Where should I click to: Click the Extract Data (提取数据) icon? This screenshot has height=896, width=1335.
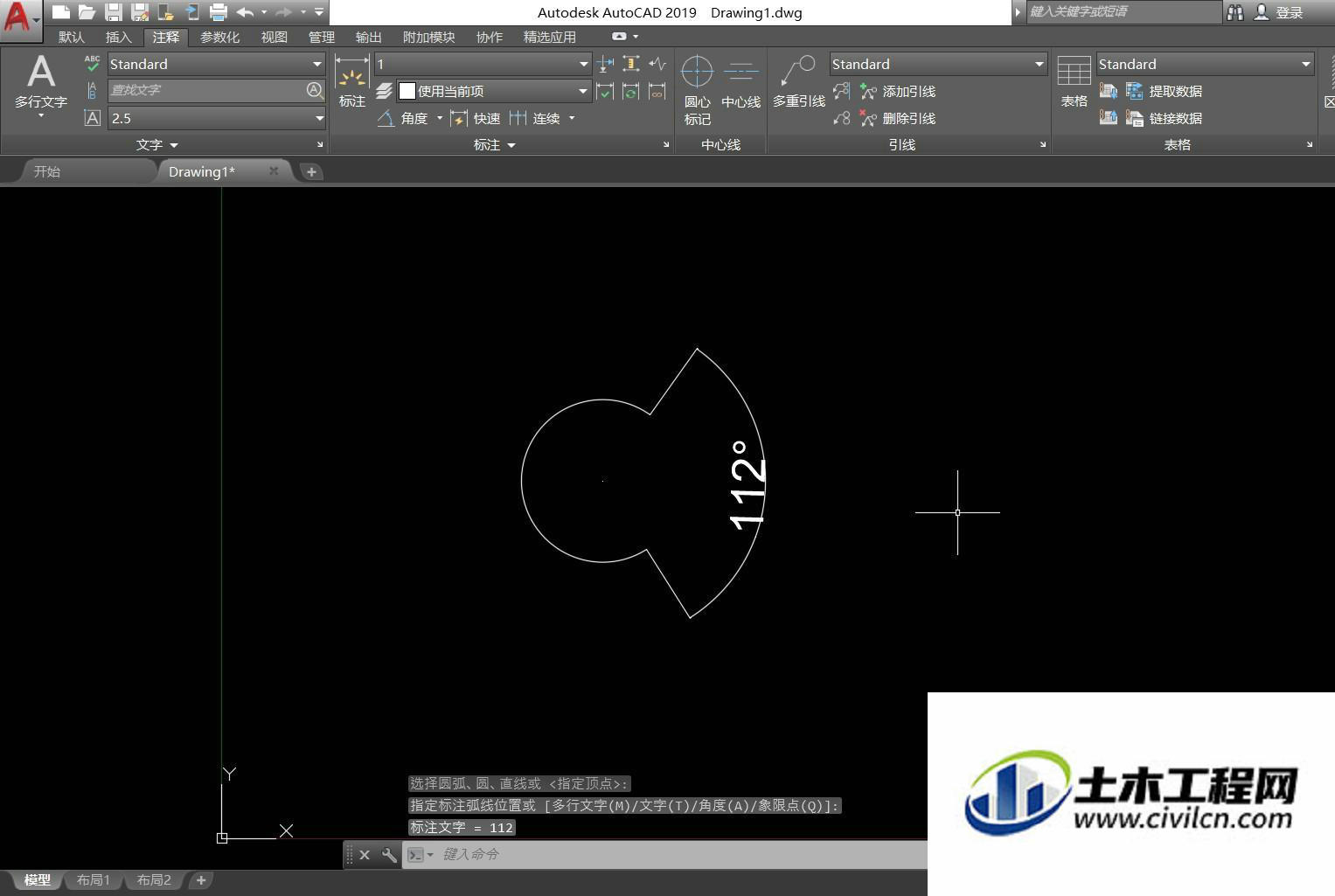[1164, 91]
